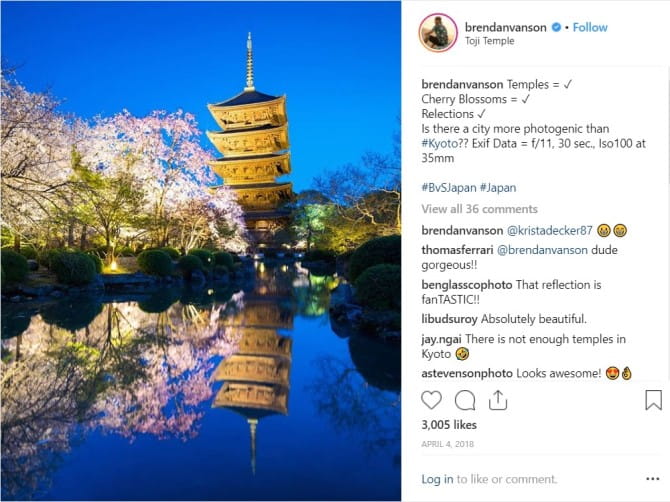Click the Log in link
The height and width of the screenshot is (502, 670).
[x=437, y=479]
